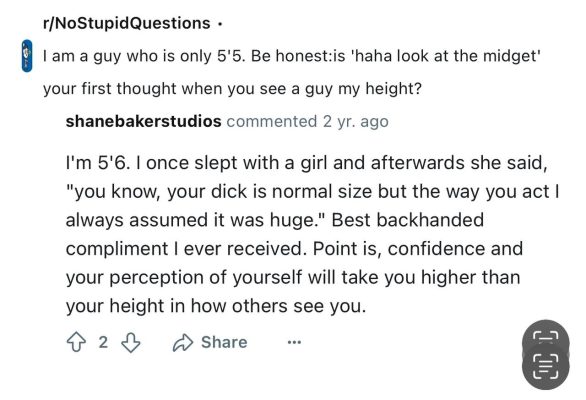Open the shanebakerstudios user profile
The image size is (586, 400).
coord(144,121)
